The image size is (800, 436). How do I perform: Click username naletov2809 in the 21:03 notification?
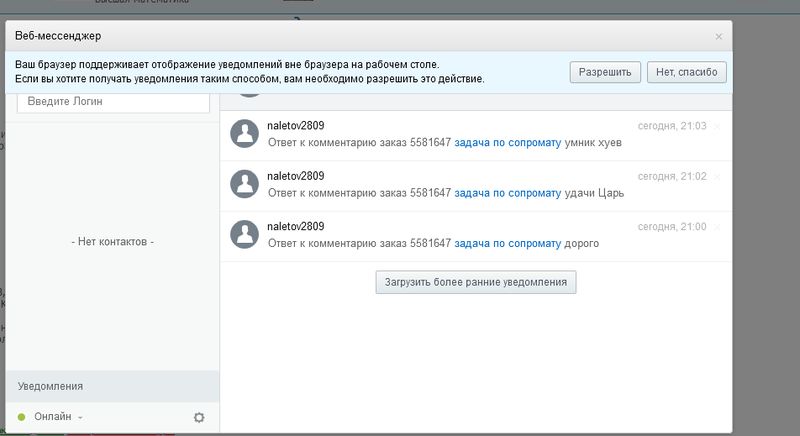[296, 126]
